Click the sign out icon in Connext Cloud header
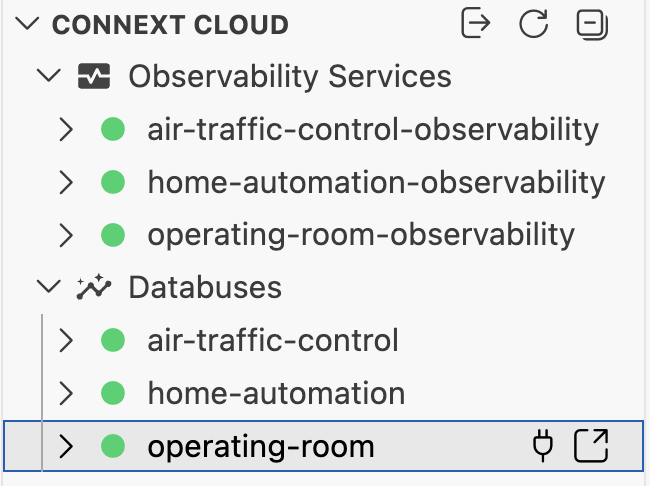This screenshot has width=650, height=486. [x=475, y=23]
